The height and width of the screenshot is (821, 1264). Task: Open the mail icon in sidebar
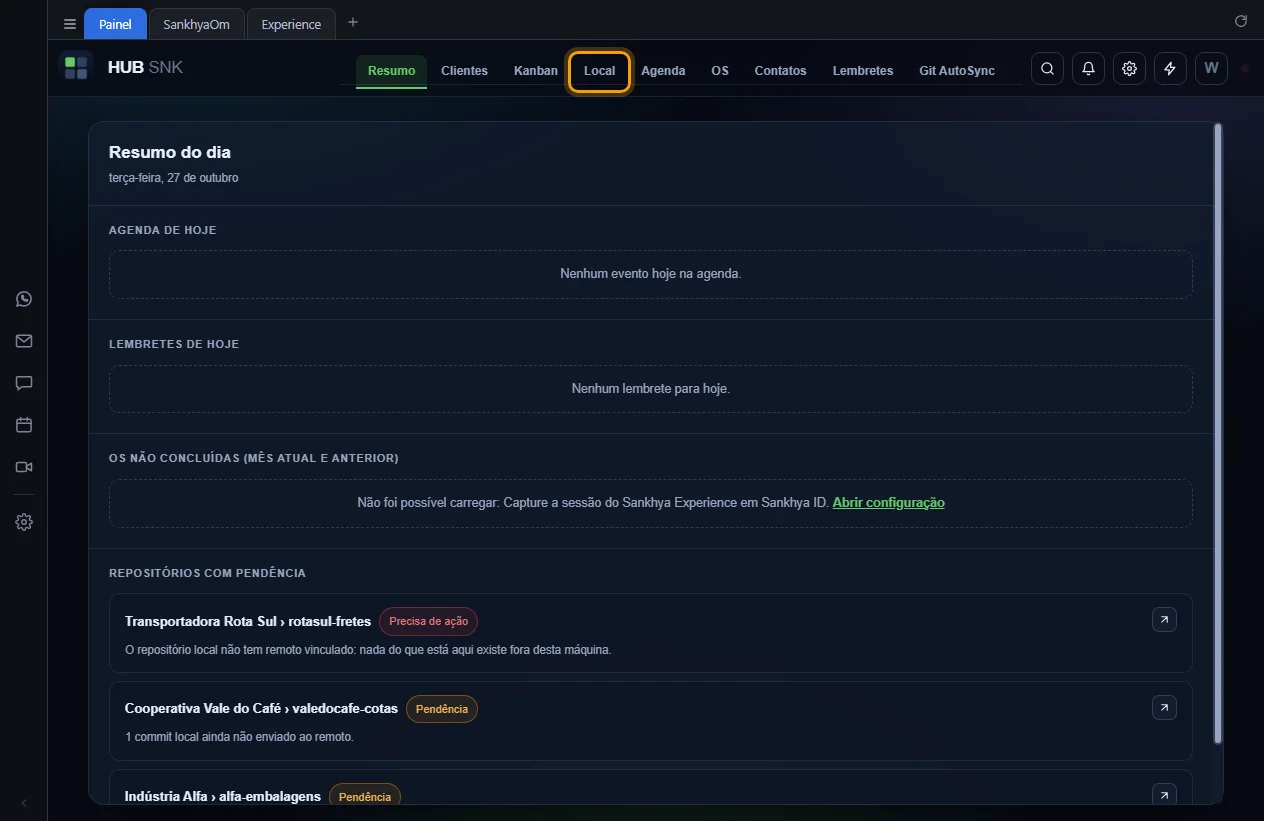24,341
